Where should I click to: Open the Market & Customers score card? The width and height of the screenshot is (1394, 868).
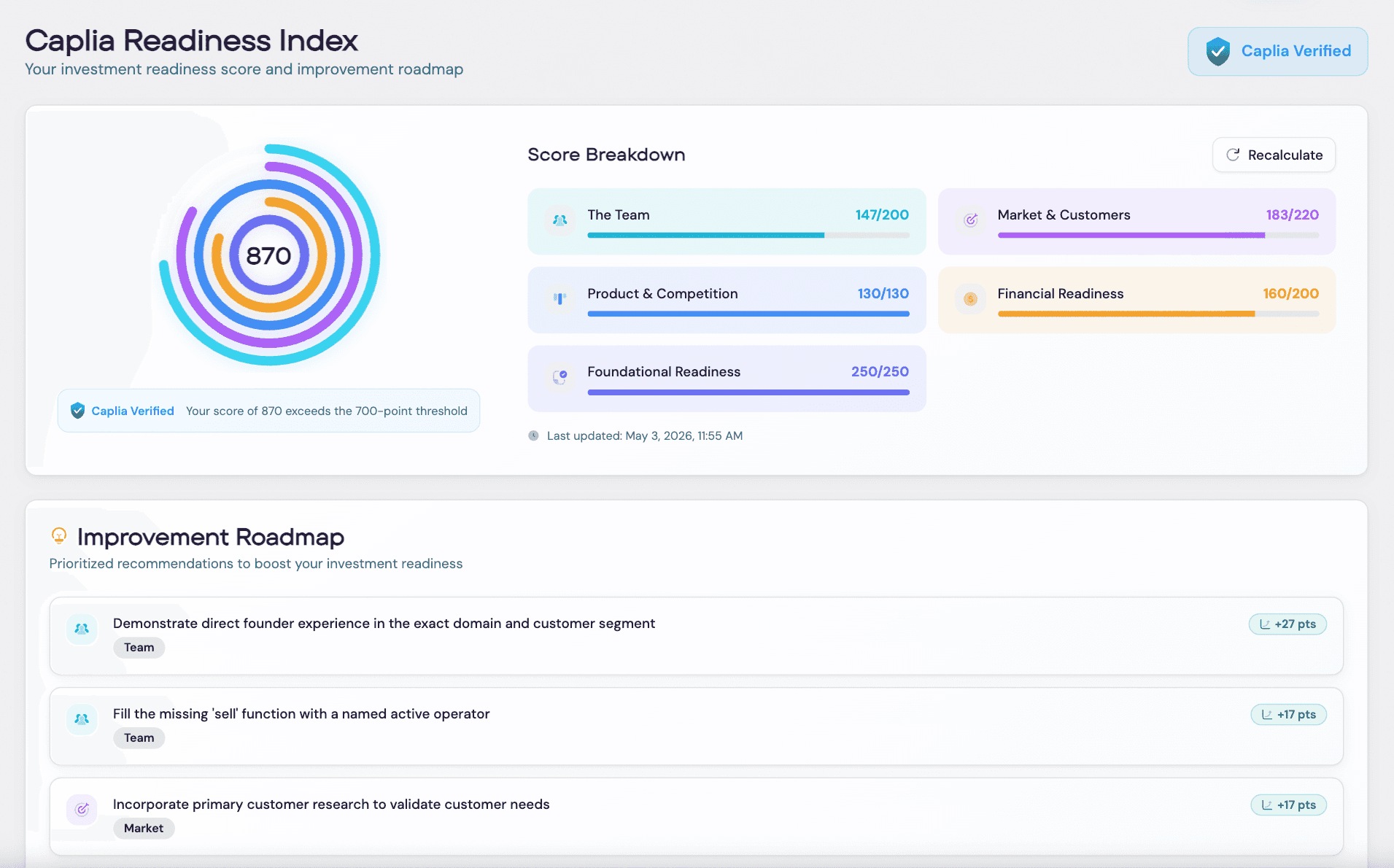pos(1137,221)
